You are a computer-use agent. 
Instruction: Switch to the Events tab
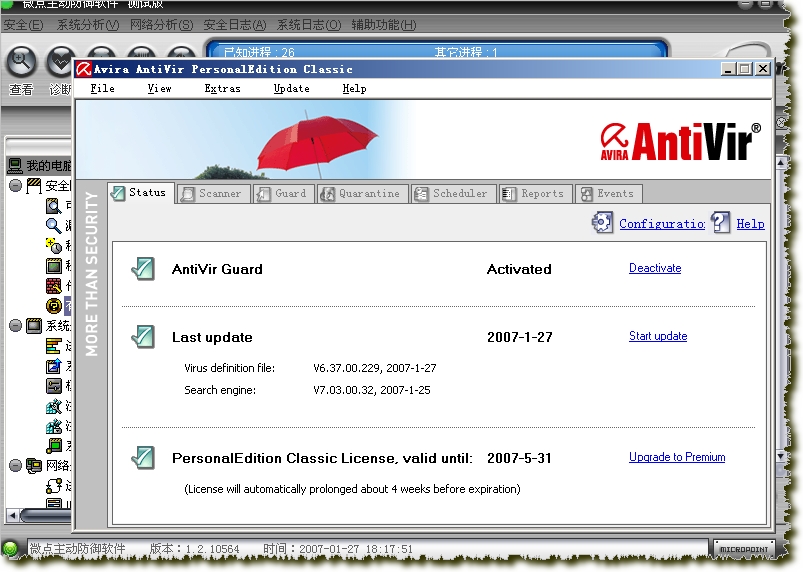point(609,194)
